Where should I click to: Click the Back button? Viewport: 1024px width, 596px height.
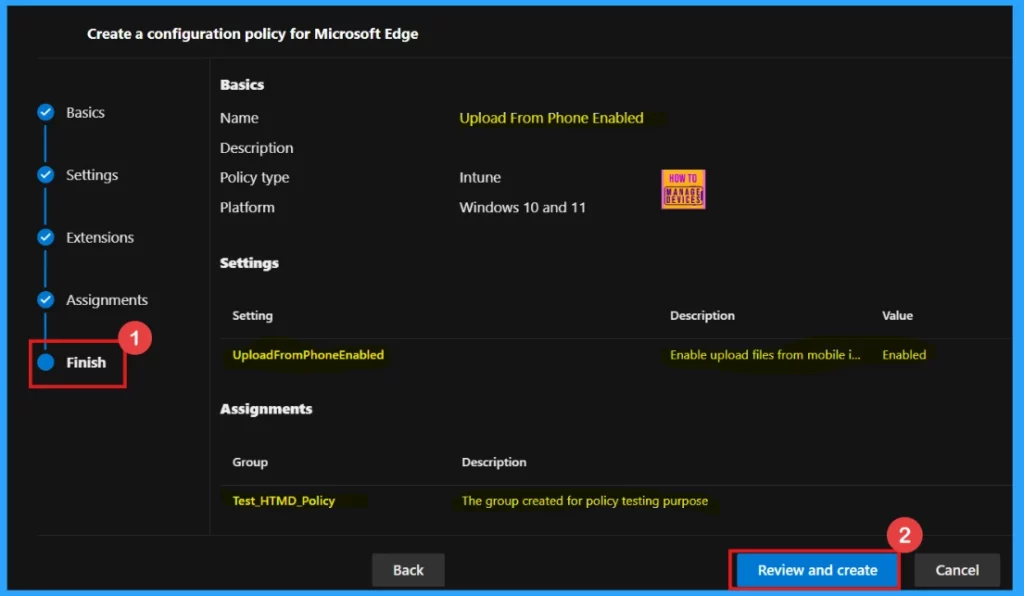(x=408, y=570)
